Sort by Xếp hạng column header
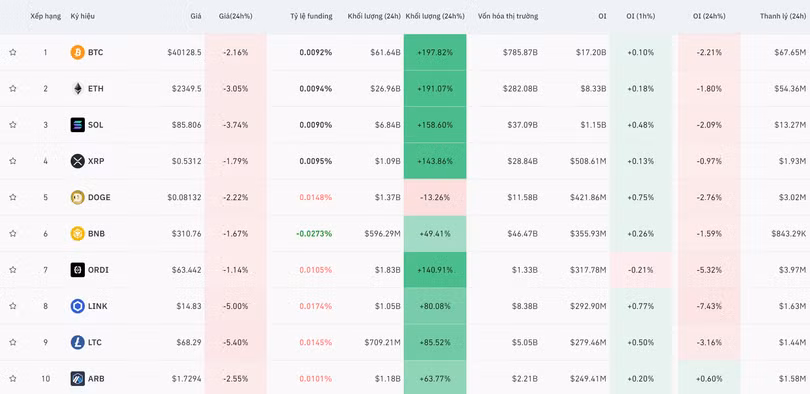 pos(45,16)
